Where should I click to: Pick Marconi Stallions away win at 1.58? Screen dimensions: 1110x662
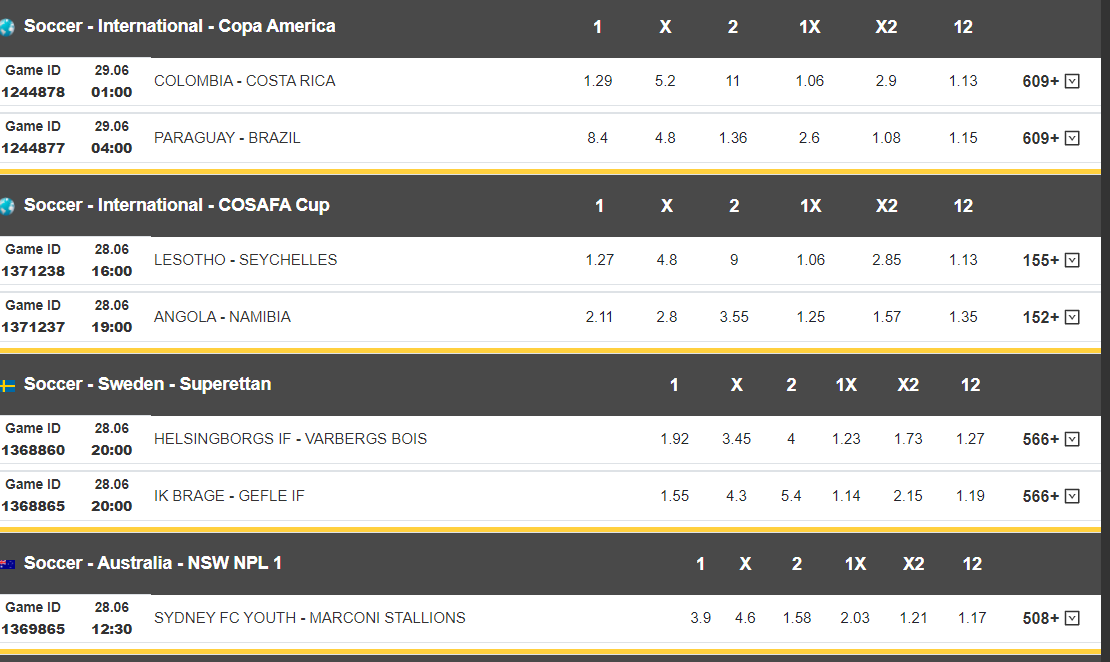[796, 618]
